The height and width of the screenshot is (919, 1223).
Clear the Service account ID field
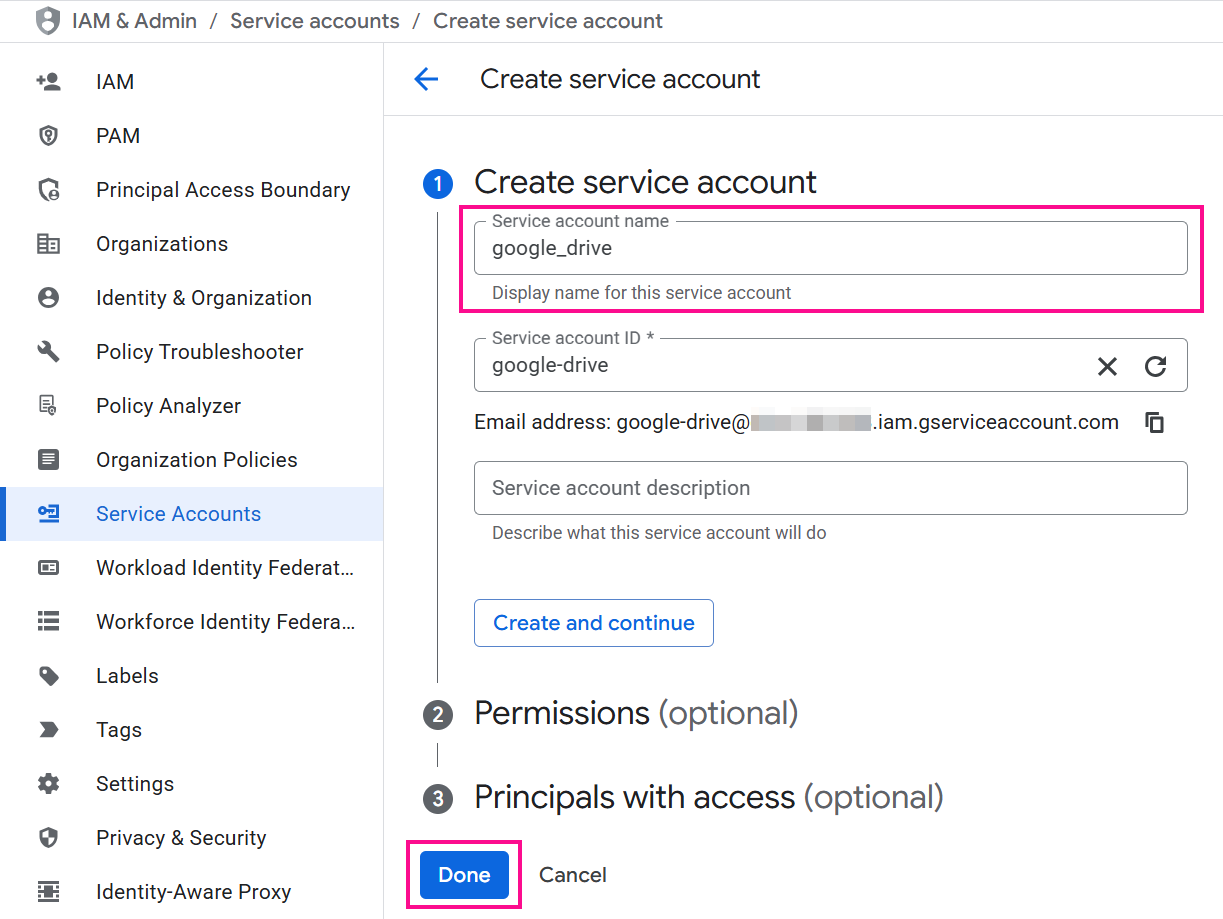pyautogui.click(x=1107, y=365)
